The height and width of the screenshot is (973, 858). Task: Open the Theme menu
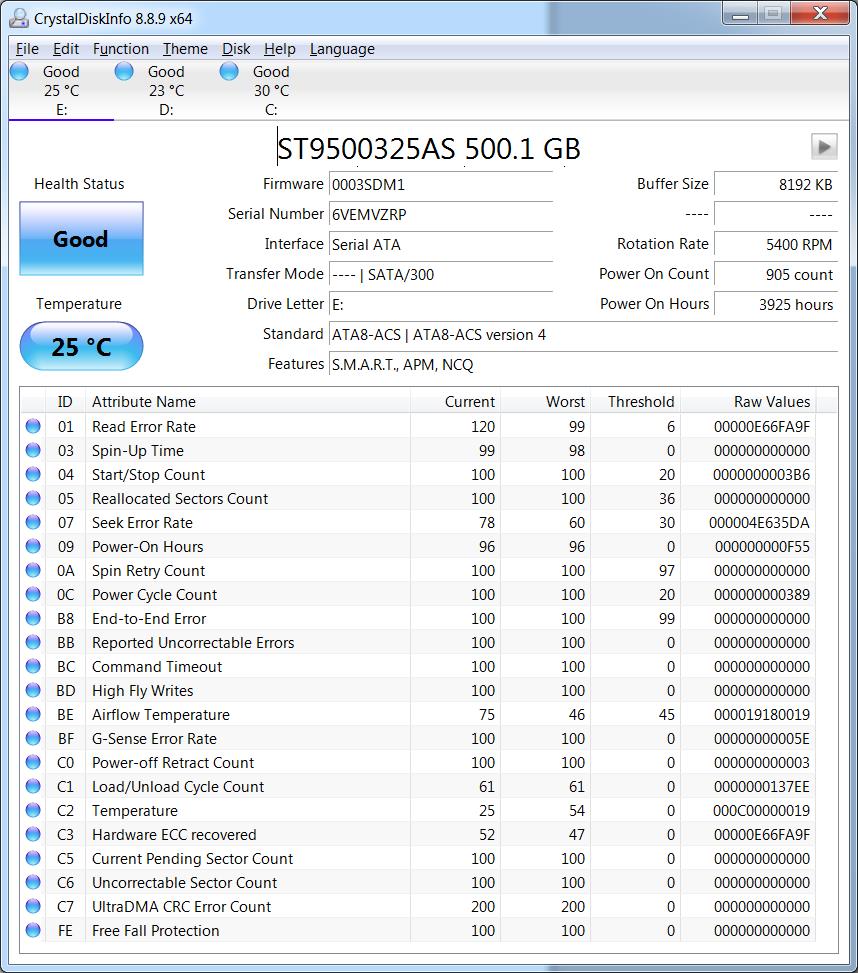(x=185, y=49)
